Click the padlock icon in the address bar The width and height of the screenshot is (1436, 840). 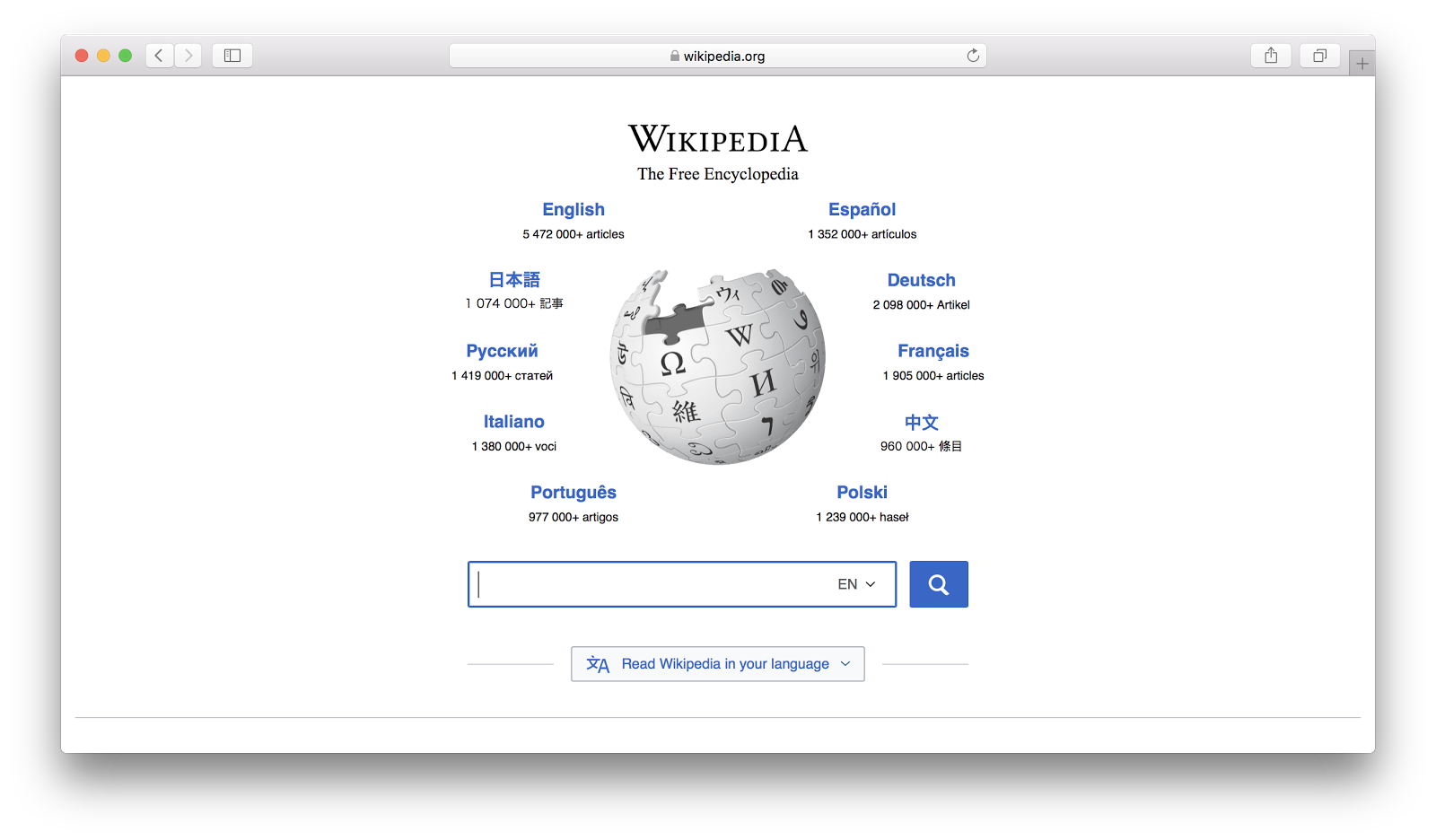pos(675,56)
